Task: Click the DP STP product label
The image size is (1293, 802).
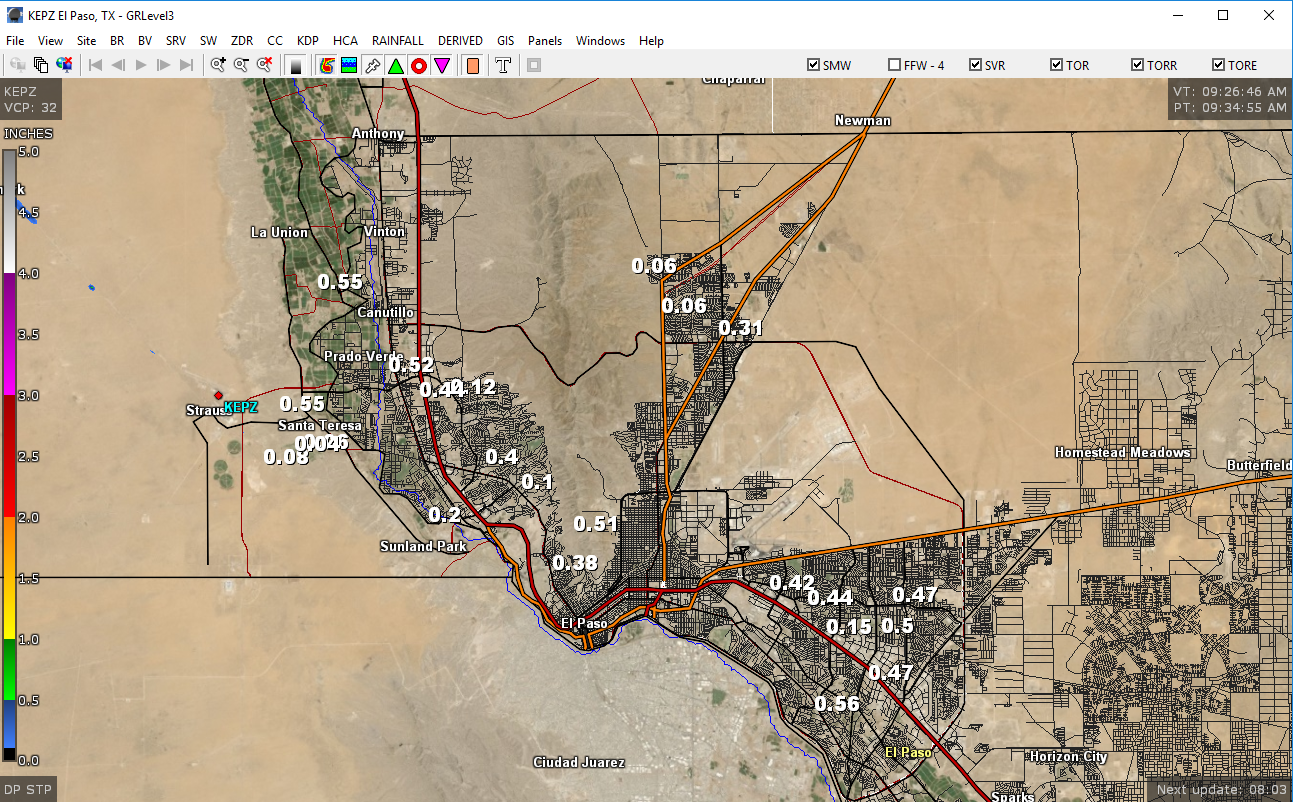Action: click(x=28, y=790)
